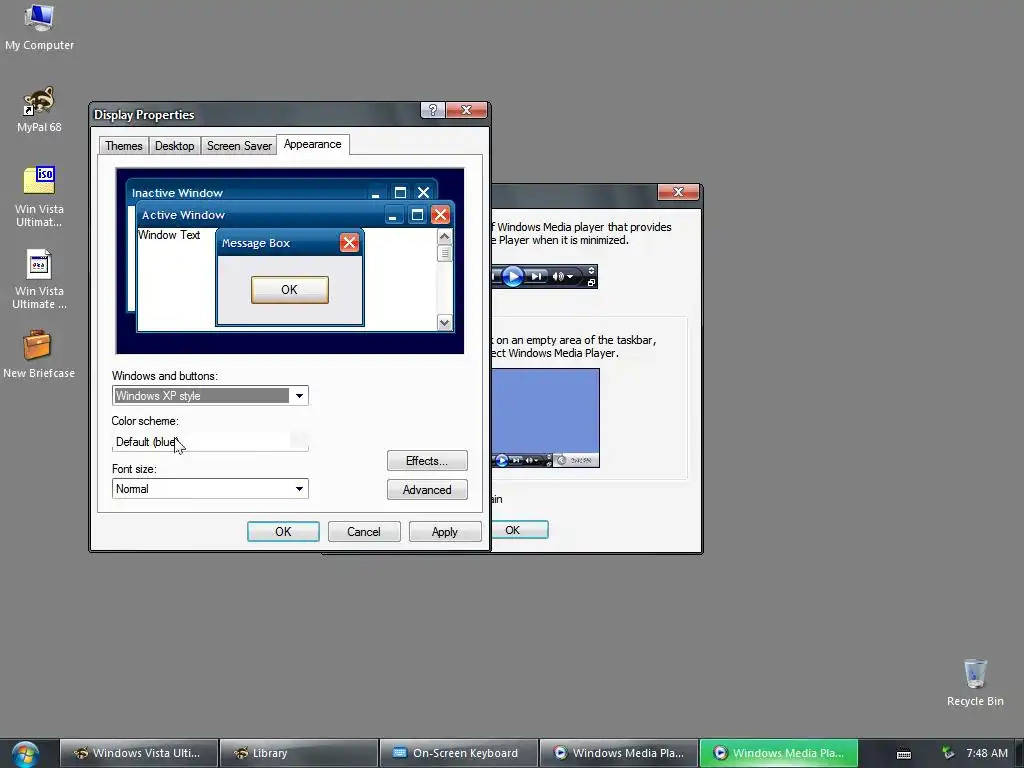Viewport: 1024px width, 768px height.
Task: Click the Windows Start orb
Action: [25, 754]
